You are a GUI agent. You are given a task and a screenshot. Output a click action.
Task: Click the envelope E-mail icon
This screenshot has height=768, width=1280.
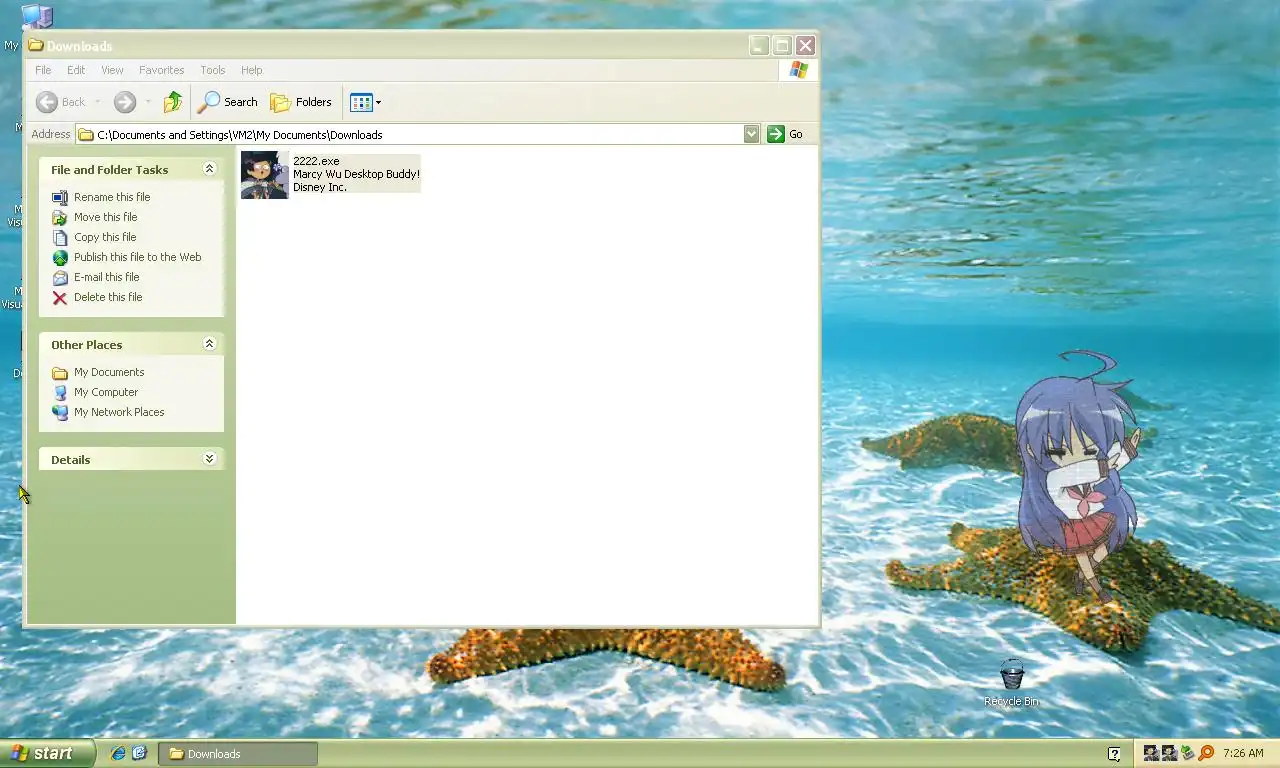point(60,277)
